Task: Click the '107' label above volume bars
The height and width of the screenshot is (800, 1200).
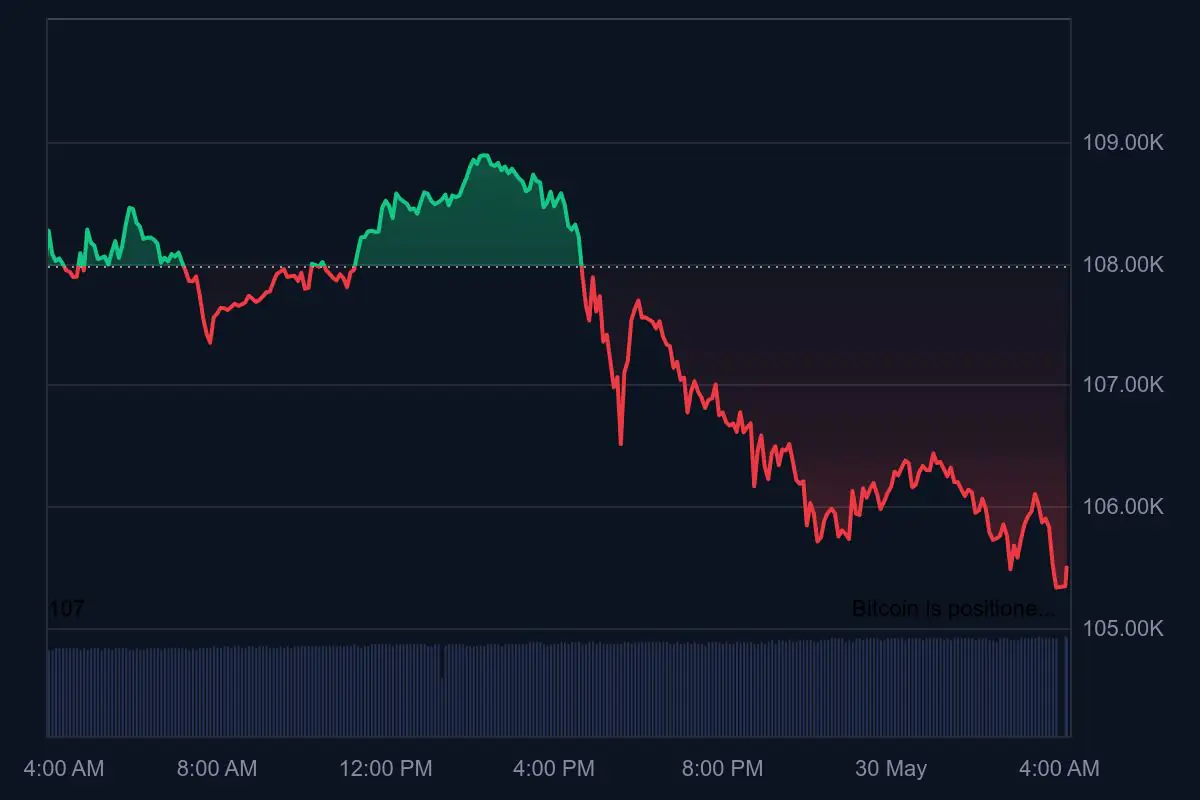Action: click(x=66, y=608)
